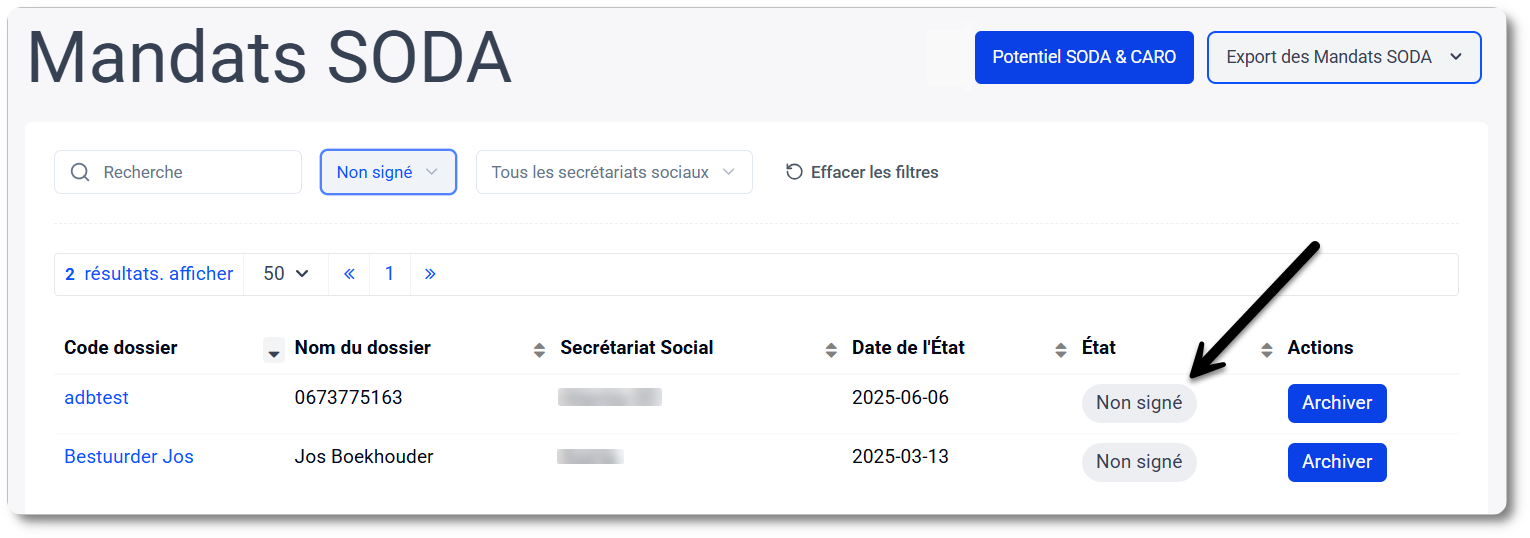1530x538 pixels.
Task: Change the results-per-page 50 selector
Action: click(x=286, y=274)
